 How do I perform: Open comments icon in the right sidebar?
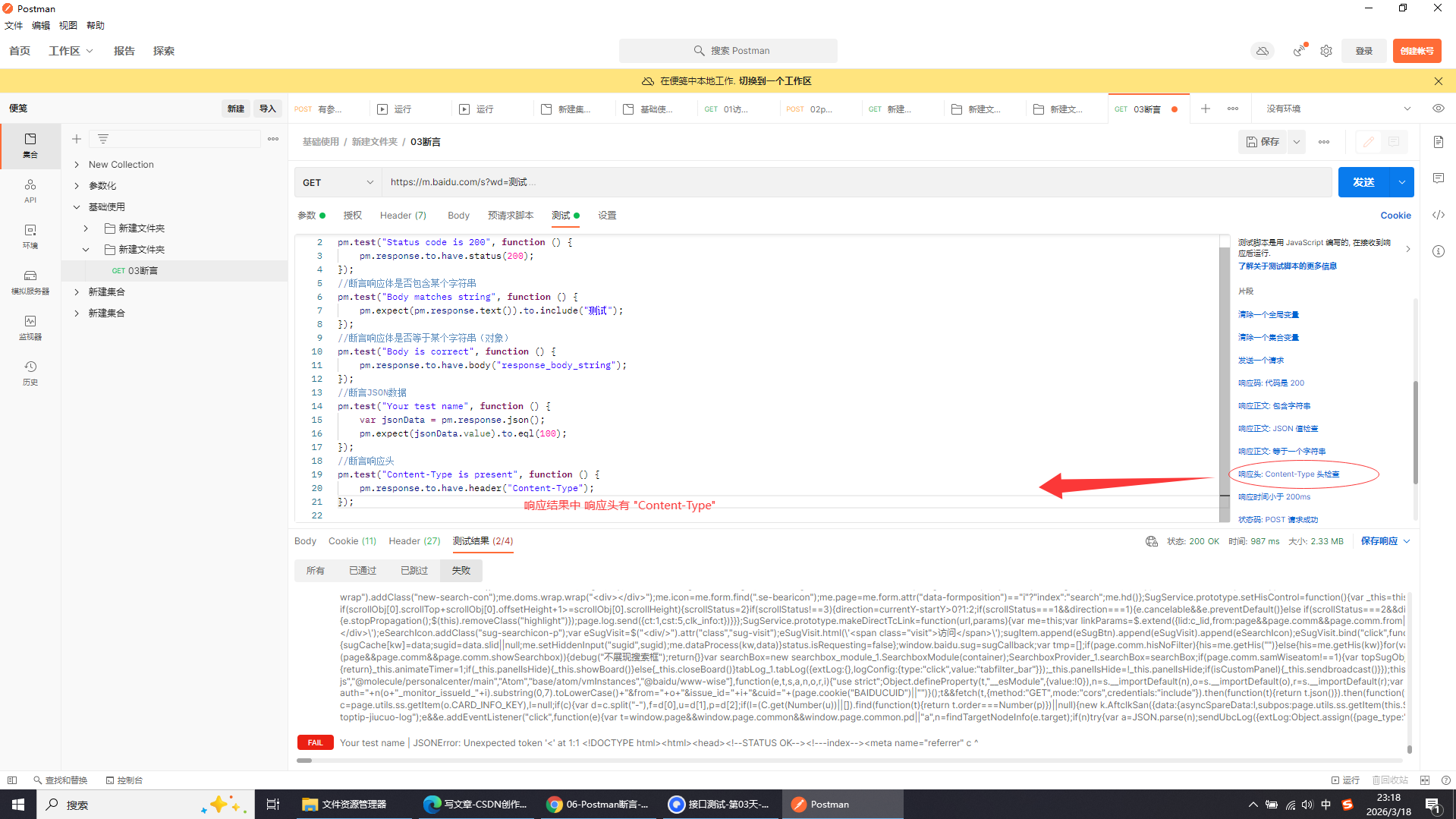(1439, 178)
